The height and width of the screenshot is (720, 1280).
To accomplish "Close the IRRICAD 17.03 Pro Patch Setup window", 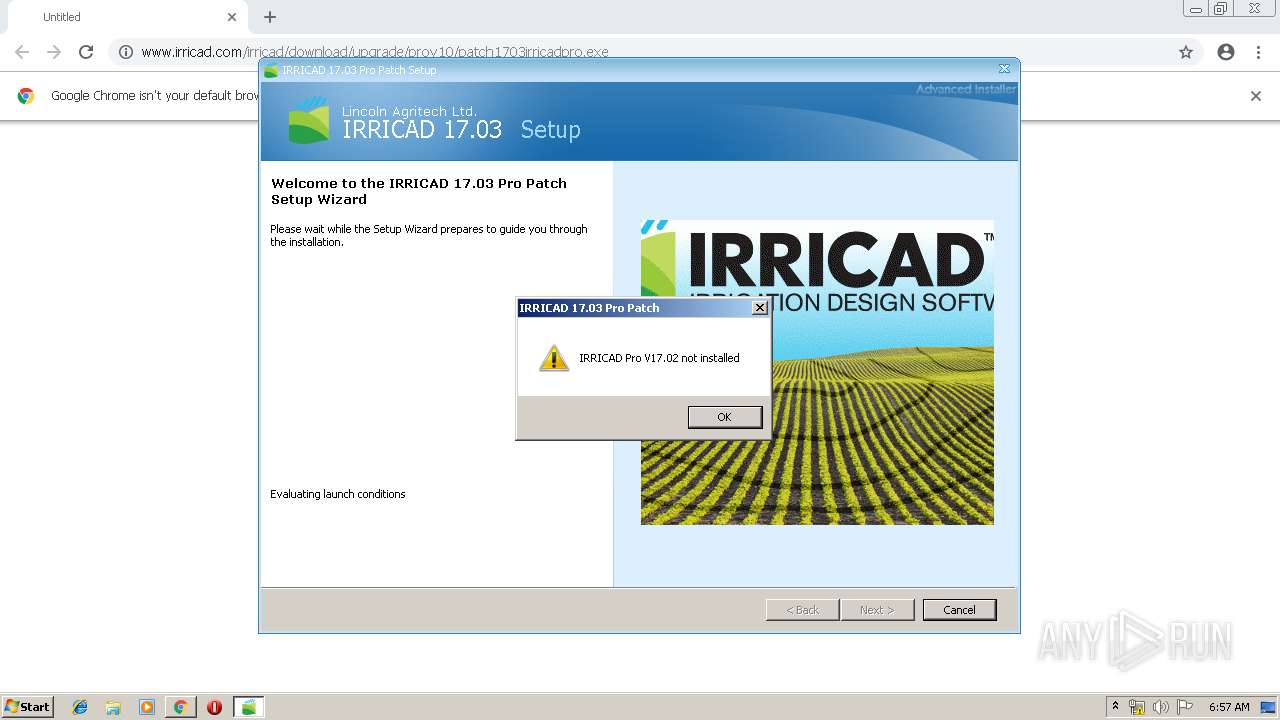I will click(1004, 69).
